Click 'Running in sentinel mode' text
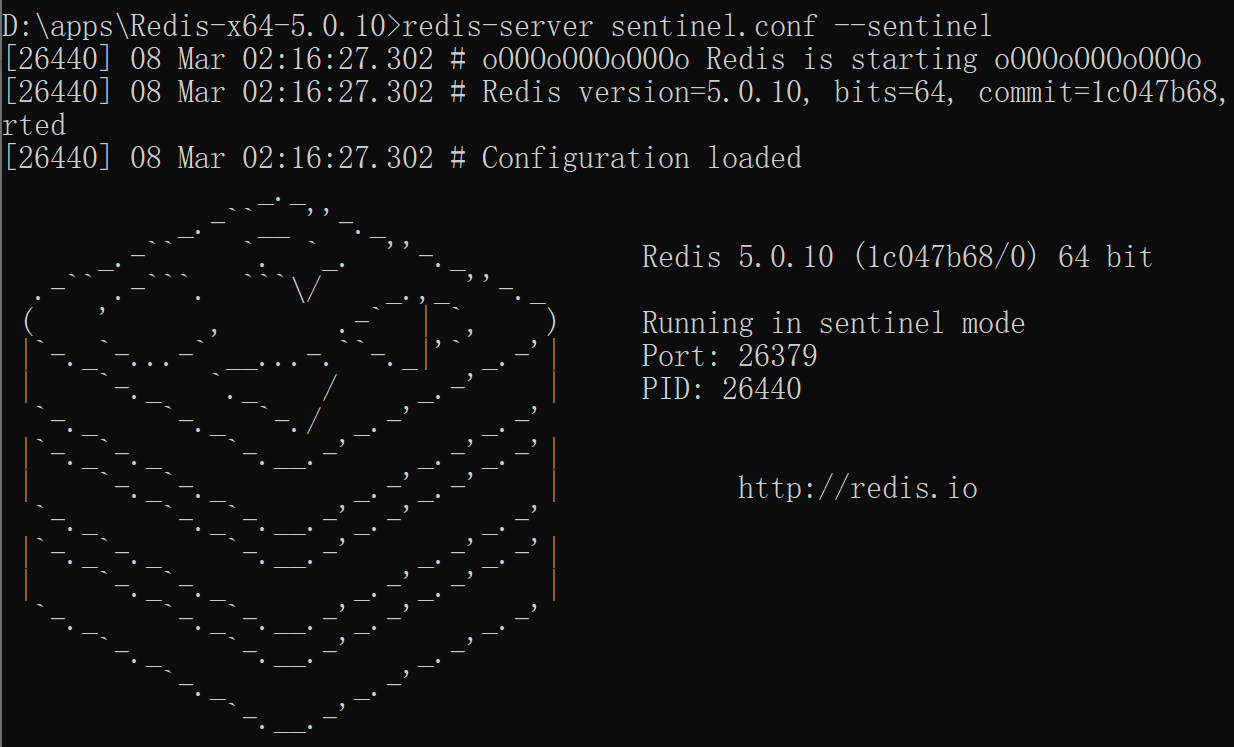 [833, 323]
